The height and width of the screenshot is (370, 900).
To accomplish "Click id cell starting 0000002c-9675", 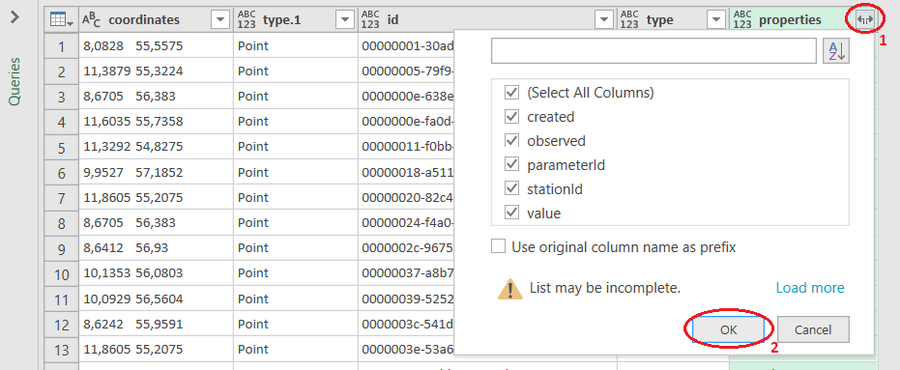I will click(406, 249).
